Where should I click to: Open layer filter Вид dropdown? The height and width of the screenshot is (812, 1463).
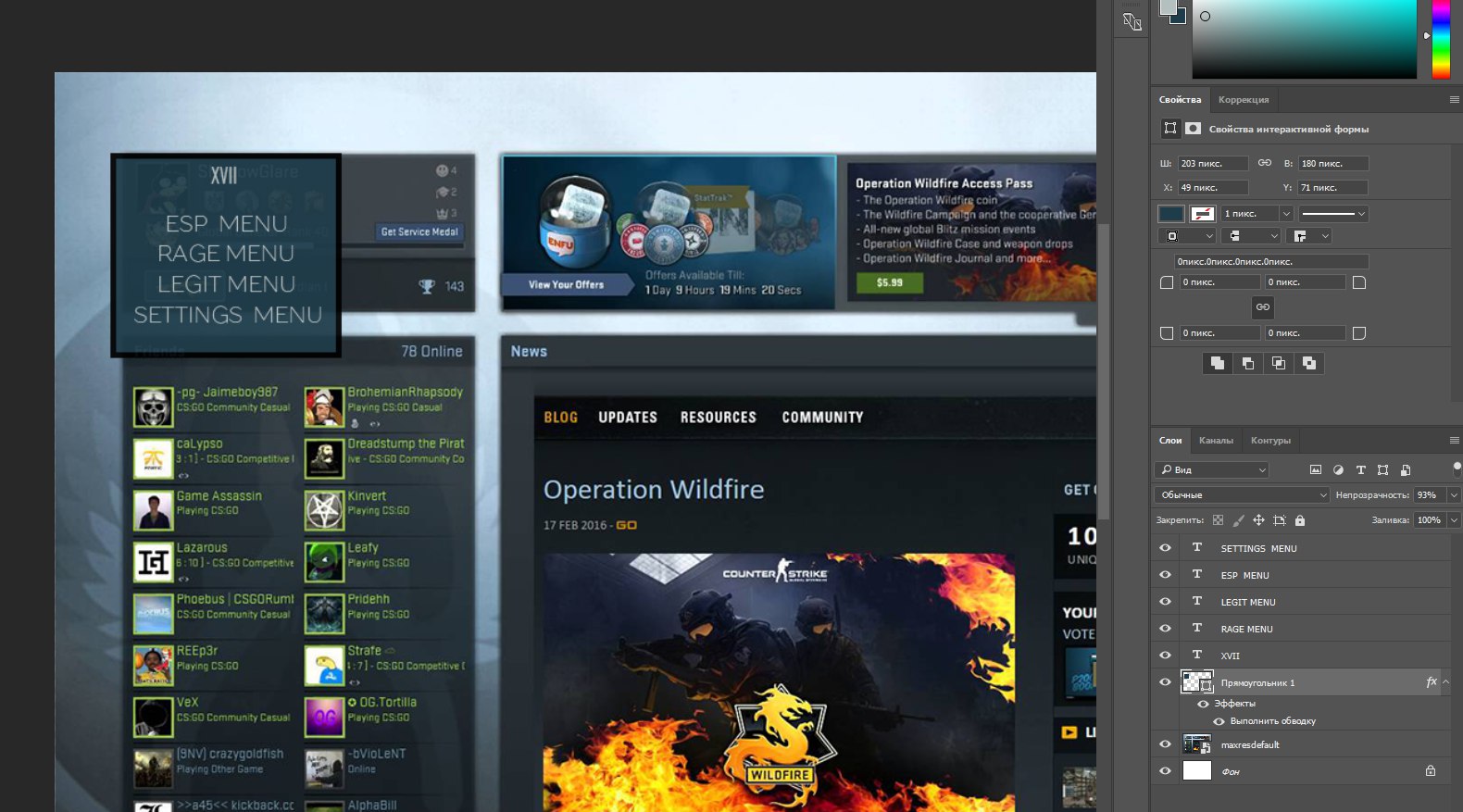[x=1212, y=469]
